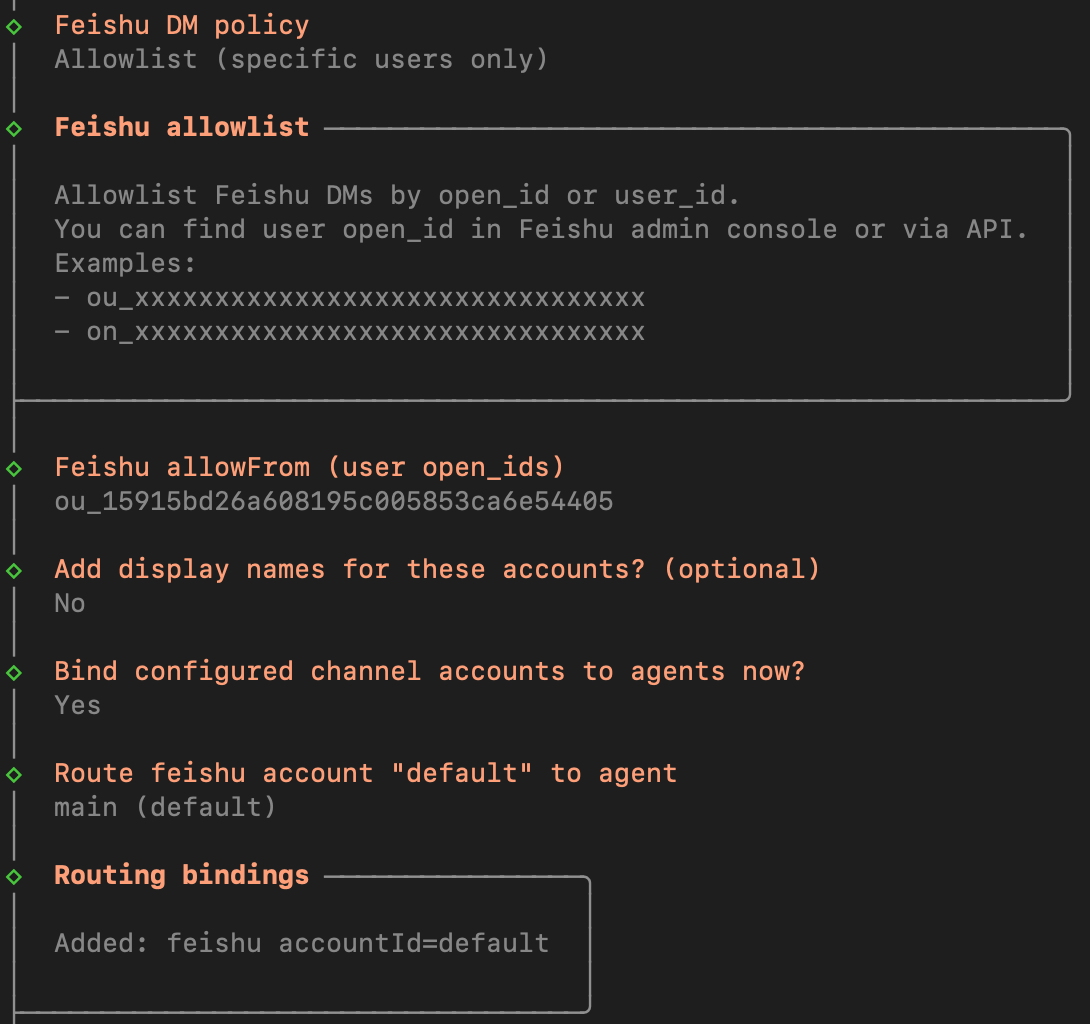This screenshot has height=1024, width=1090.
Task: Click the diamond next to Bind configured channel accounts
Action: (14, 672)
